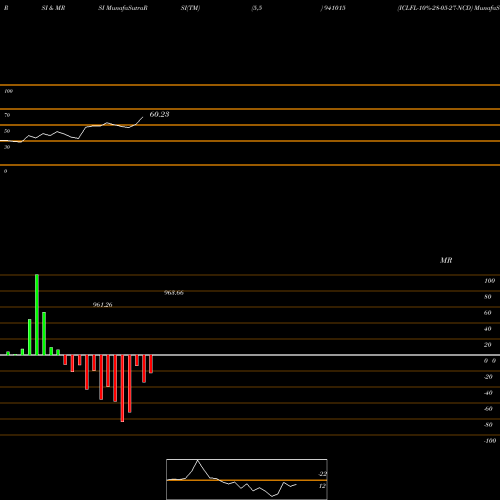
Task: Click the price label 961.26
Action: click(102, 305)
